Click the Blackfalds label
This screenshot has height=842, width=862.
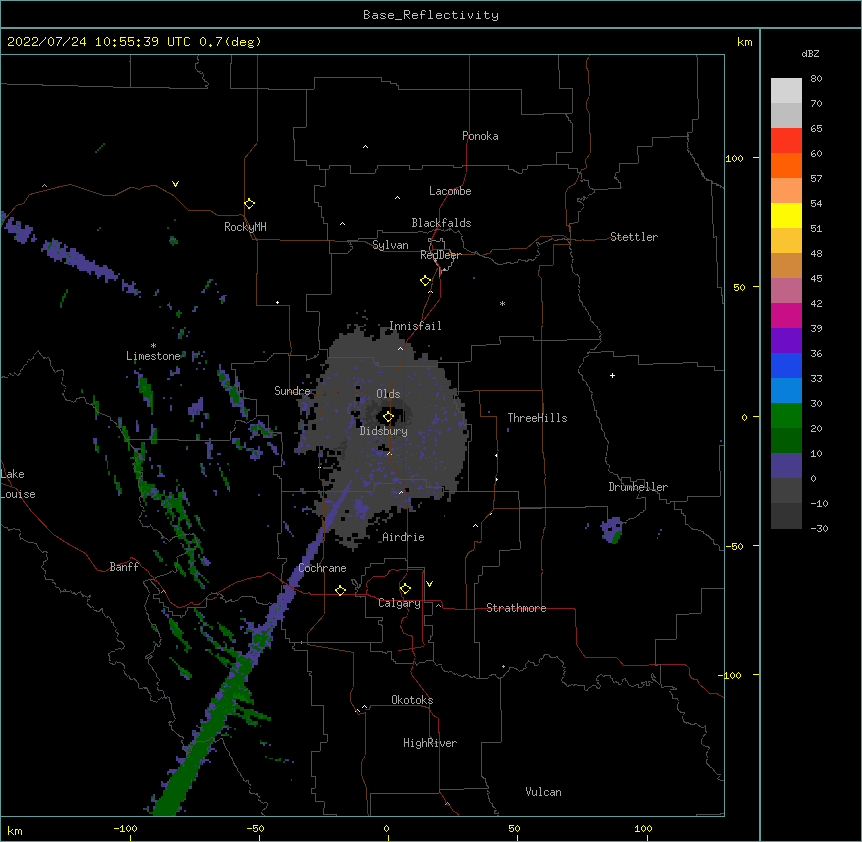click(441, 223)
